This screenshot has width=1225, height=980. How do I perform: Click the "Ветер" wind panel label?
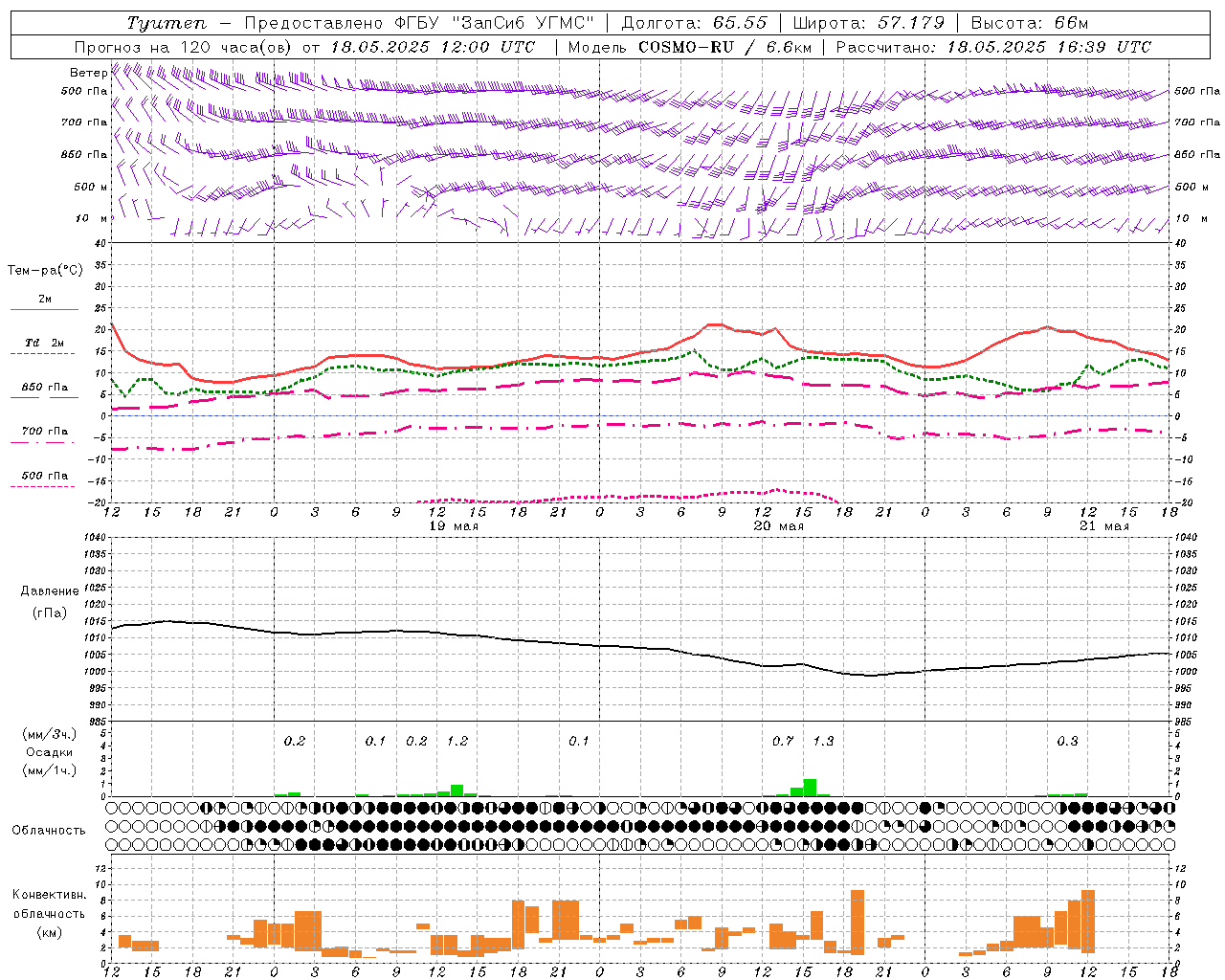pyautogui.click(x=88, y=73)
